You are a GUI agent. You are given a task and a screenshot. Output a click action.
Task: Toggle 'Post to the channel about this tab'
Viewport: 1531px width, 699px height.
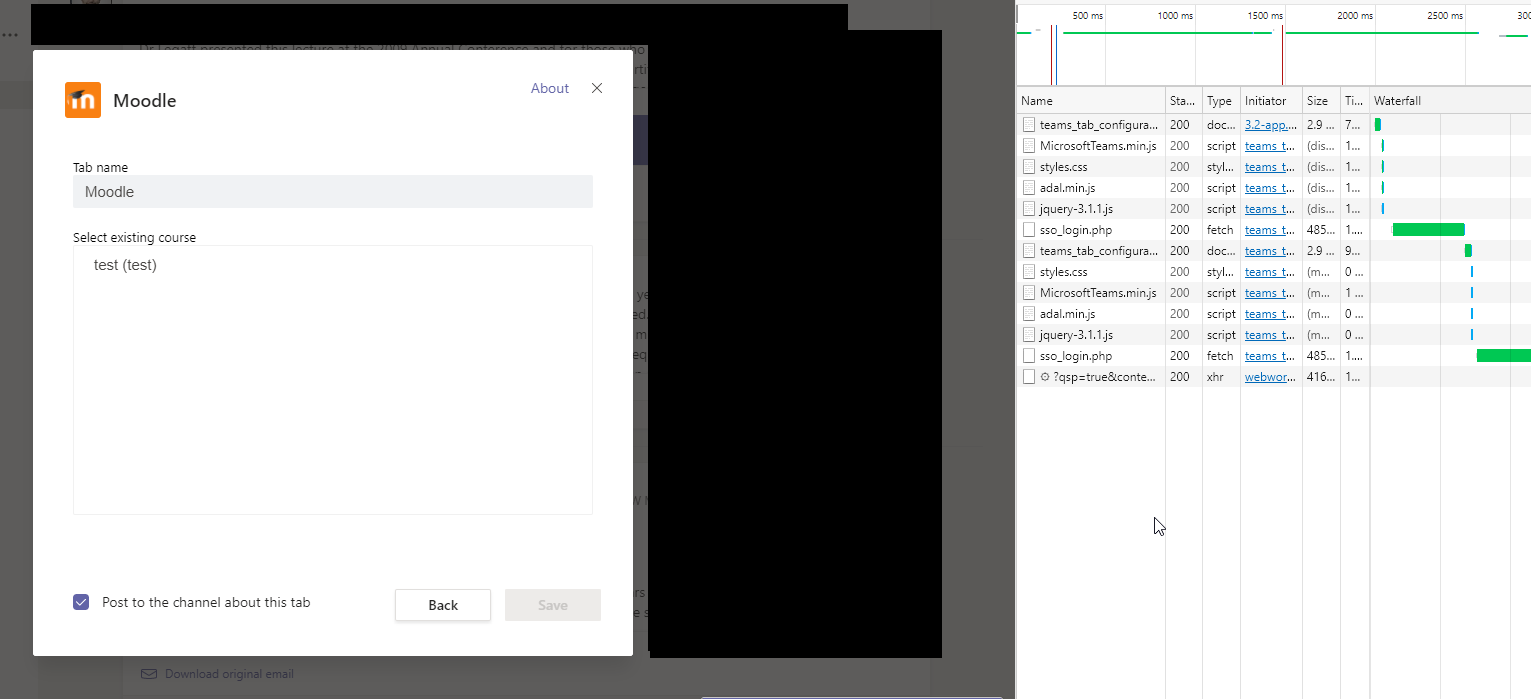[x=81, y=602]
